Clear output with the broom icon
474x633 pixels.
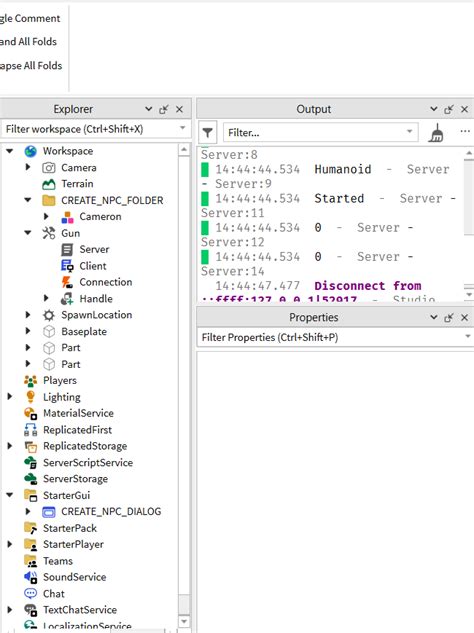[436, 132]
